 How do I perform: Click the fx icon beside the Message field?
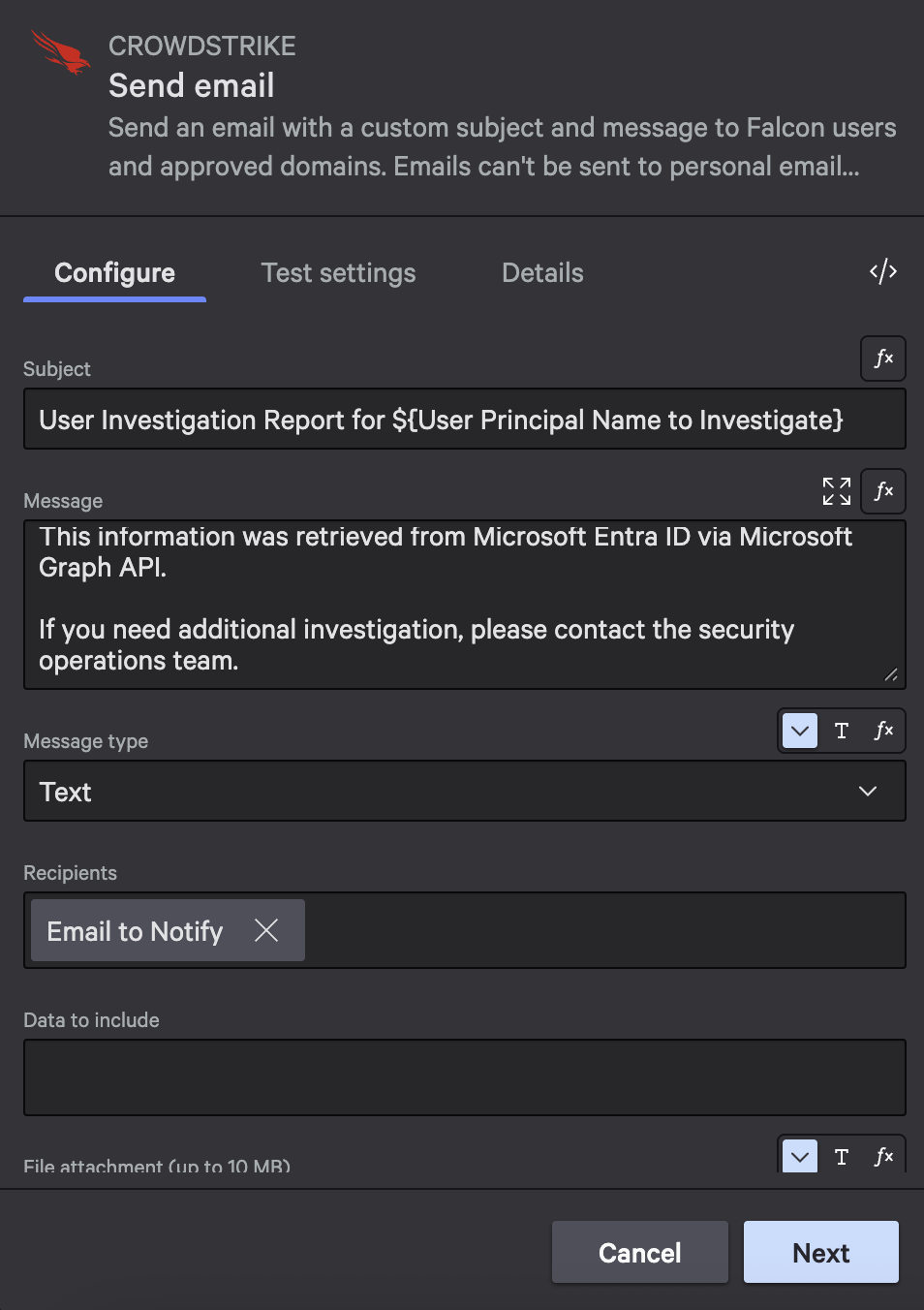882,491
